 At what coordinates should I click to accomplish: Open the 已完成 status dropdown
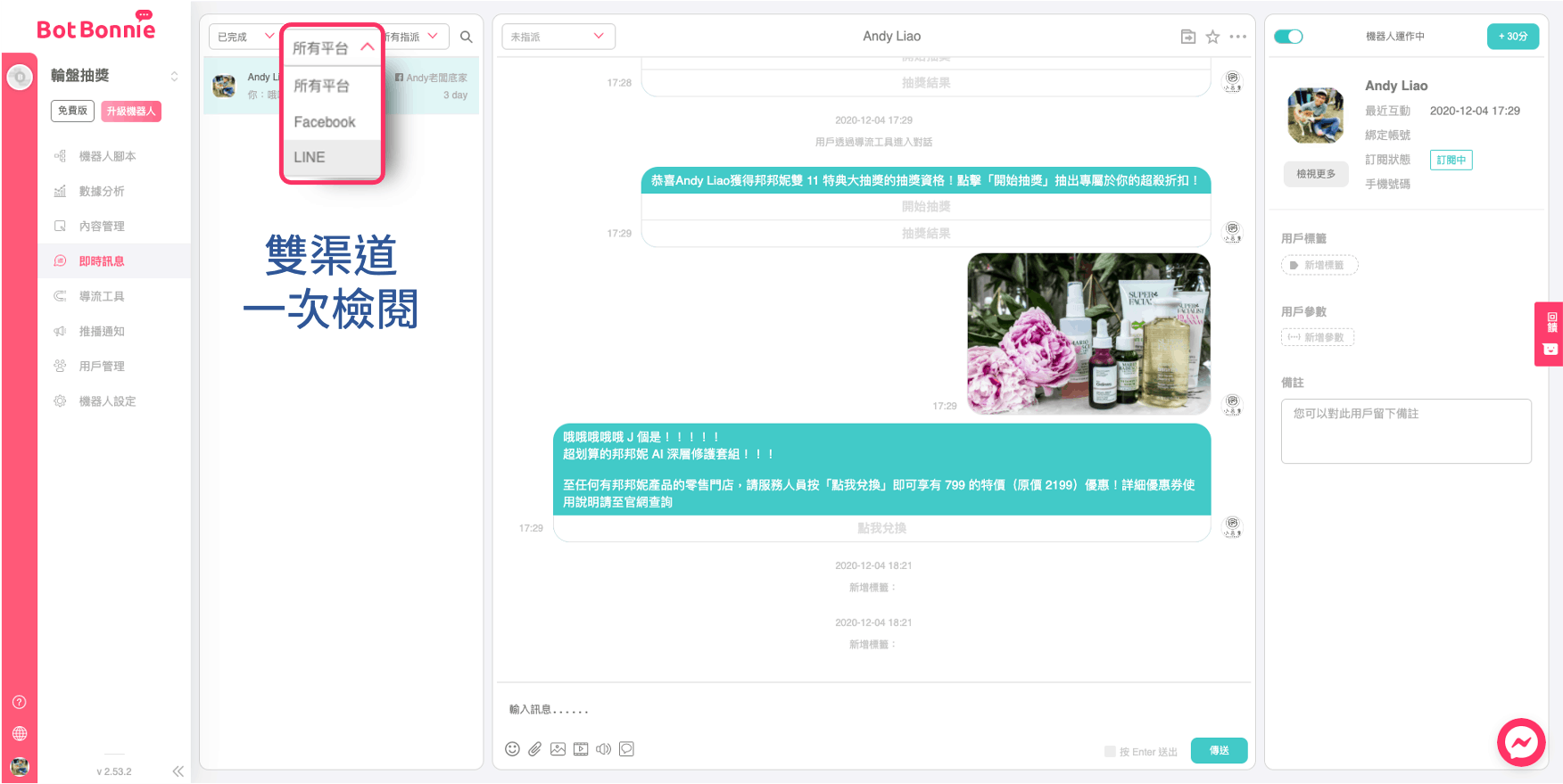coord(244,37)
